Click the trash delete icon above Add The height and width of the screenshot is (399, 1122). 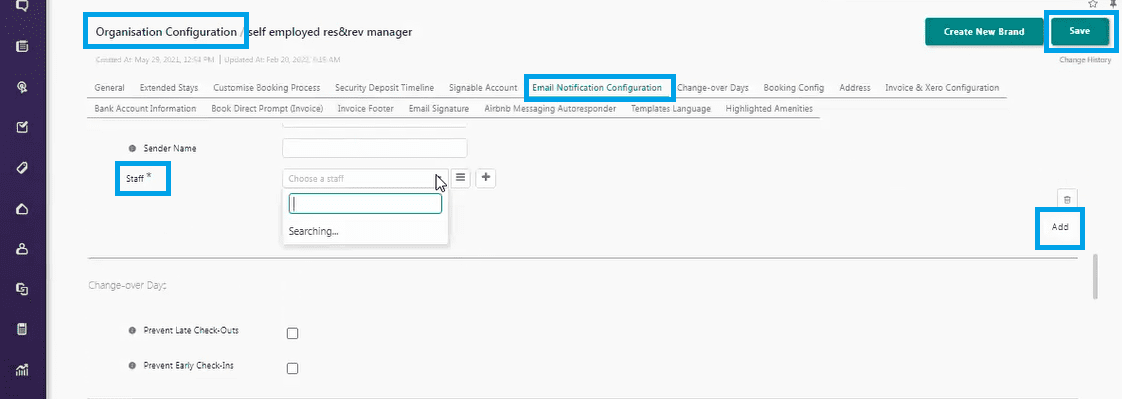[1067, 200]
